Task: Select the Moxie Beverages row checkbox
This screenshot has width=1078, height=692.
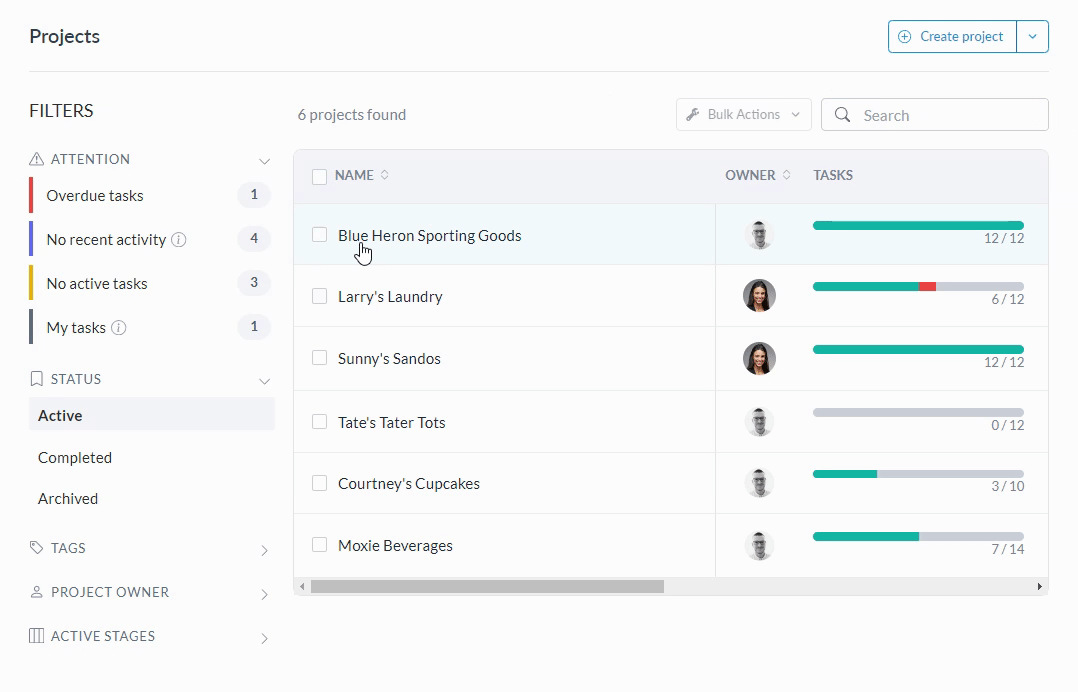Action: click(320, 545)
